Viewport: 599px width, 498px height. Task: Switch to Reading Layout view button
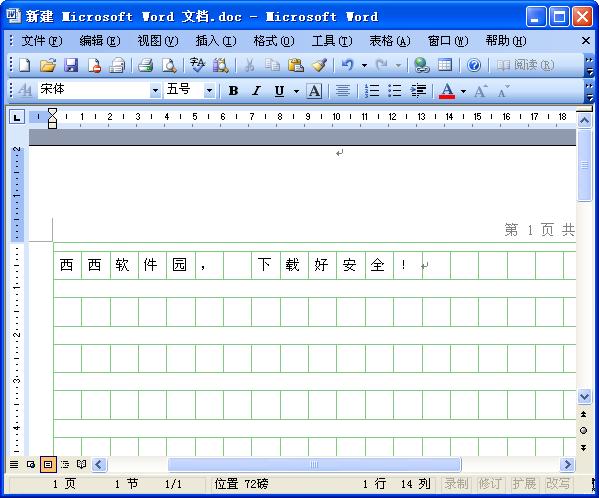[81, 464]
